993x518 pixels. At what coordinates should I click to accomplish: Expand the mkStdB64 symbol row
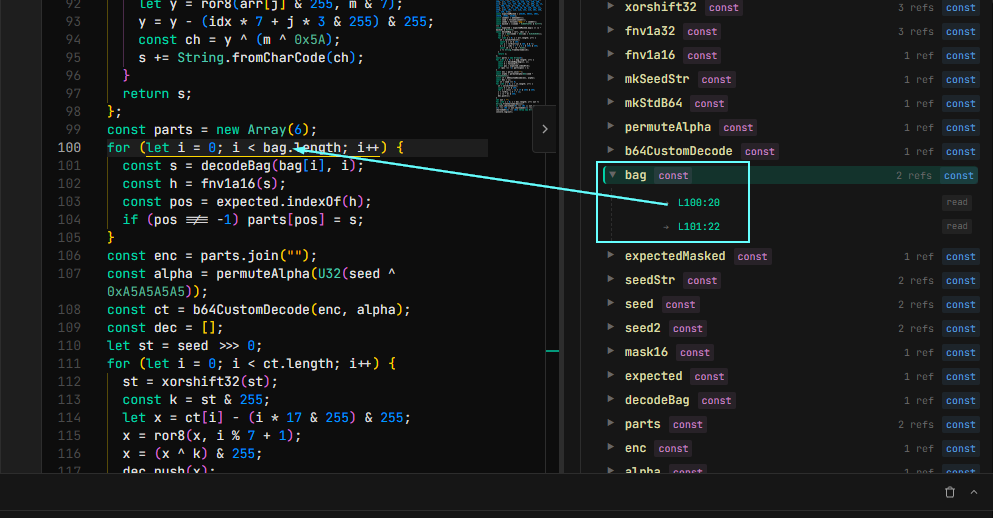[610, 102]
